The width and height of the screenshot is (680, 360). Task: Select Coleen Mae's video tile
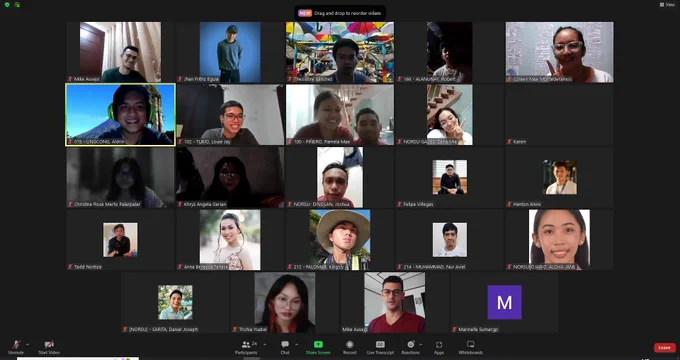point(559,52)
